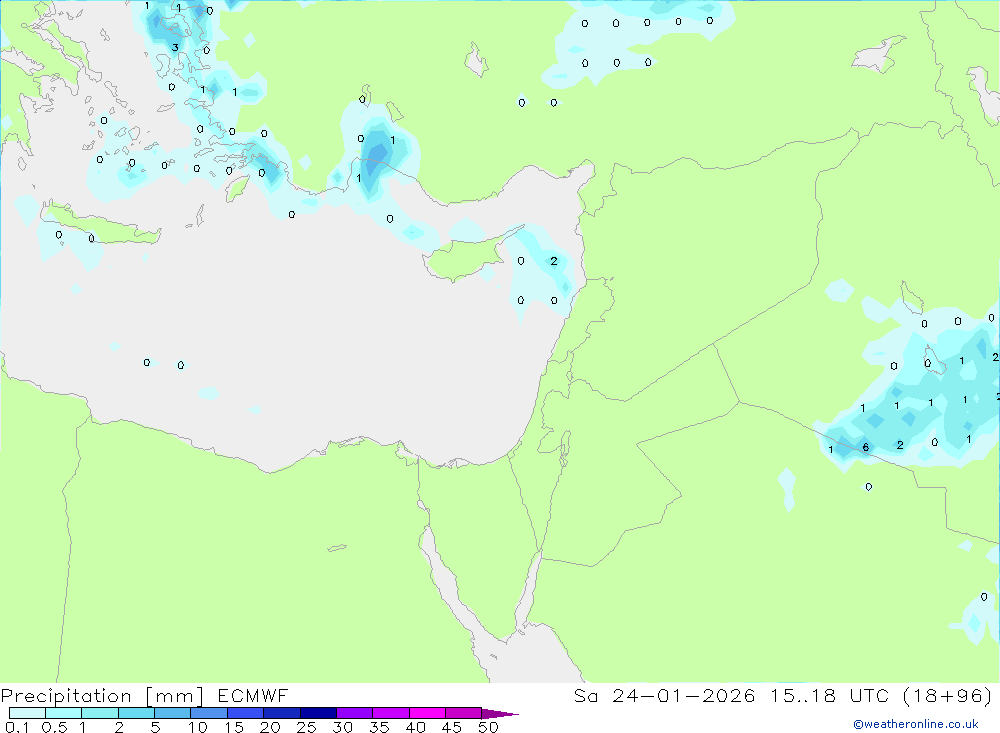Select the 25–30 mm legend swatch
This screenshot has width=1000, height=733.
pyautogui.click(x=318, y=713)
